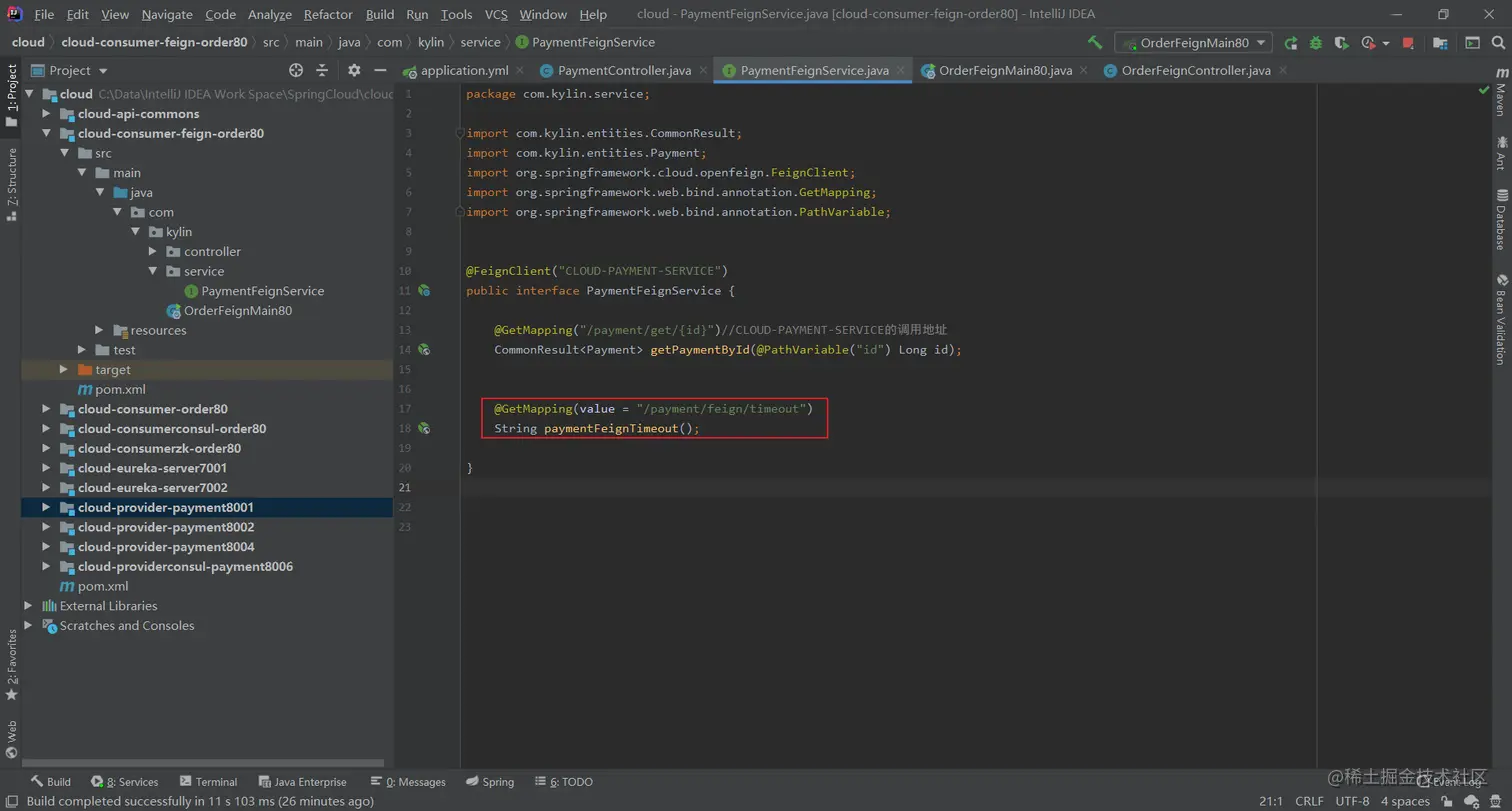Expand External Libraries node
Screen dimensions: 1512x811
tap(28, 606)
